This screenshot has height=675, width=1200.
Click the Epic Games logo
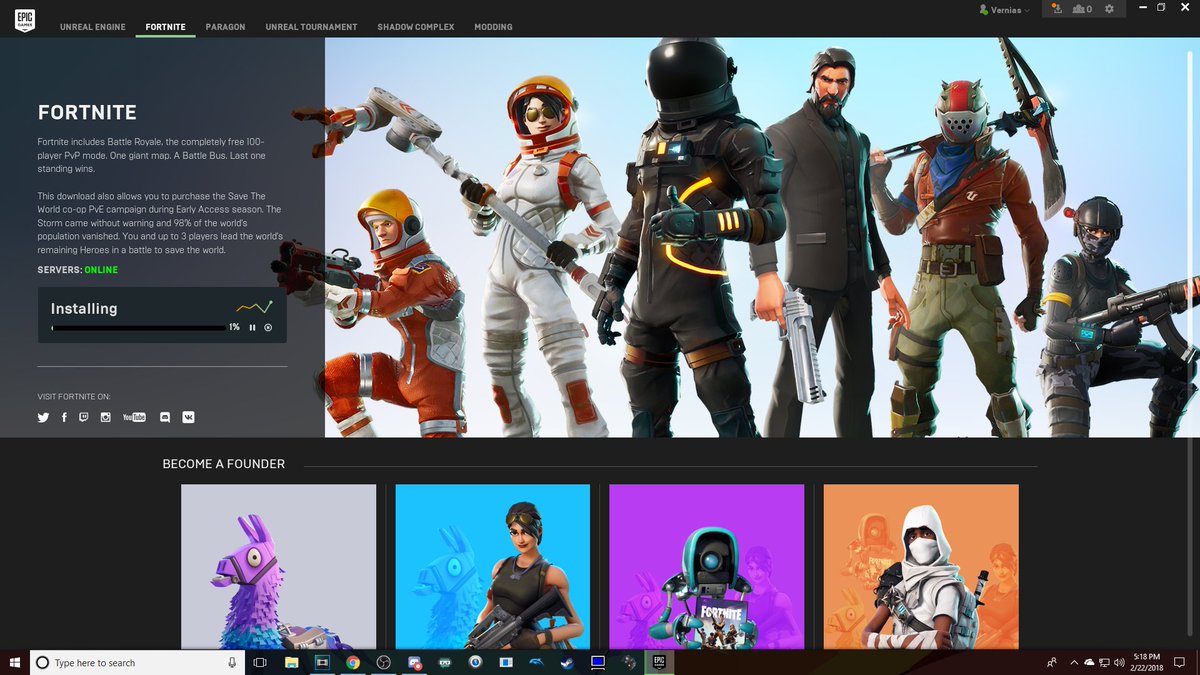tap(25, 19)
